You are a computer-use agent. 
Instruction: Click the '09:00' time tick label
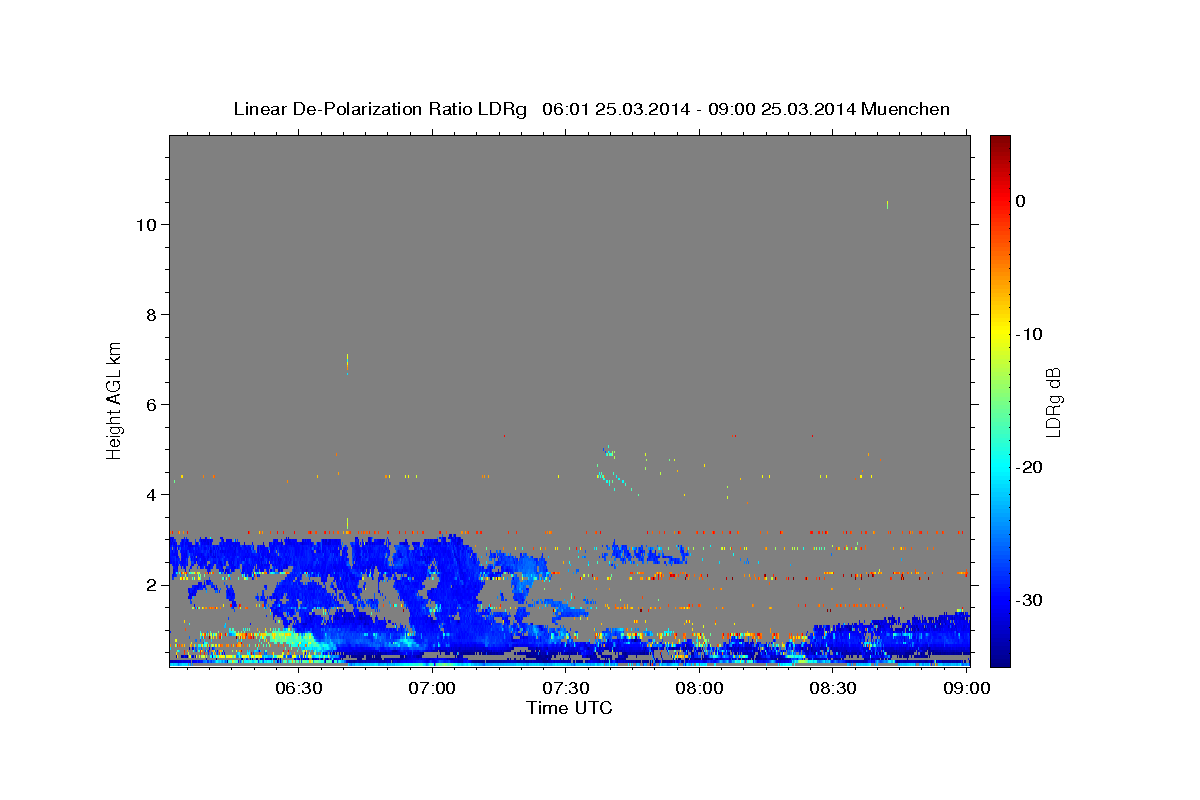pos(965,688)
